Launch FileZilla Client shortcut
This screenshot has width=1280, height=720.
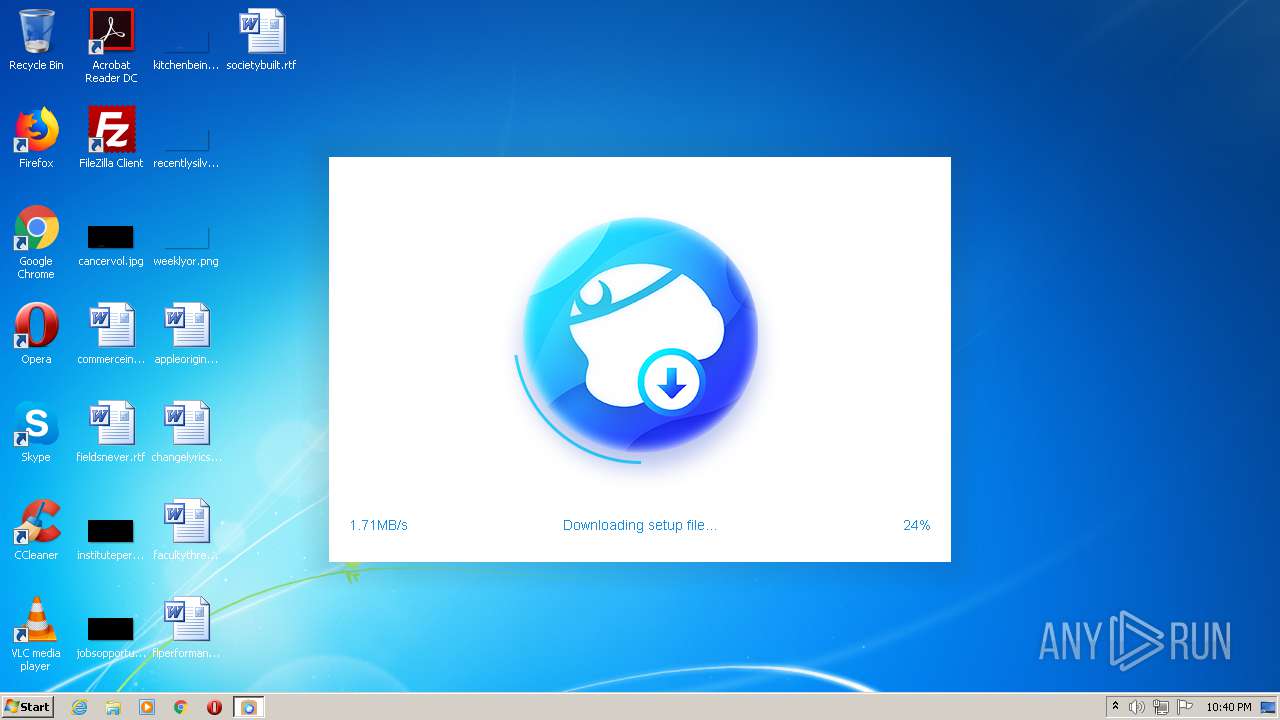pyautogui.click(x=111, y=138)
